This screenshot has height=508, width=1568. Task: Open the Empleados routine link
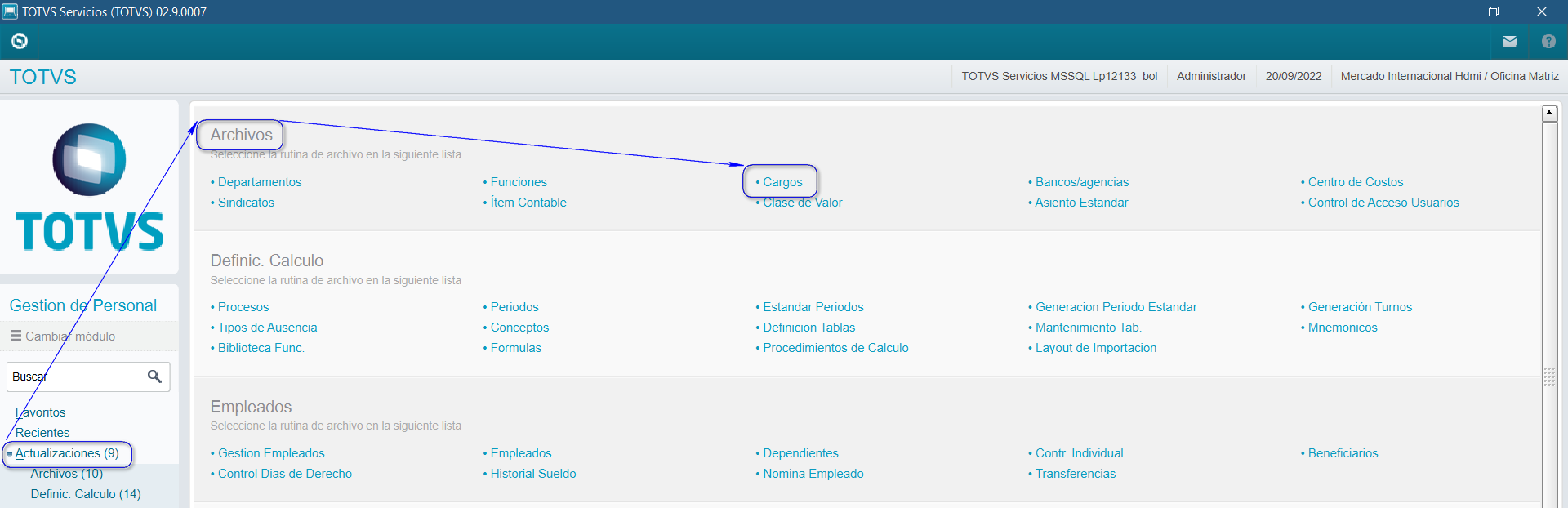[521, 453]
